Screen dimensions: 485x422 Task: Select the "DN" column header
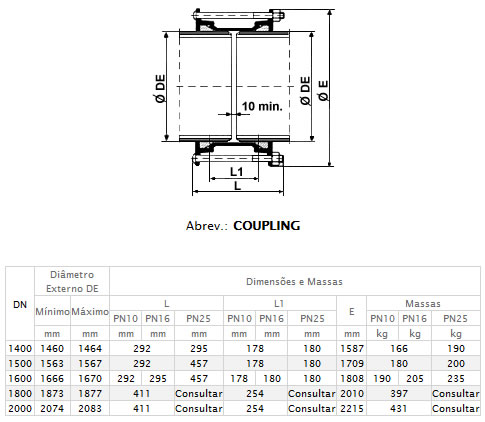(x=20, y=304)
